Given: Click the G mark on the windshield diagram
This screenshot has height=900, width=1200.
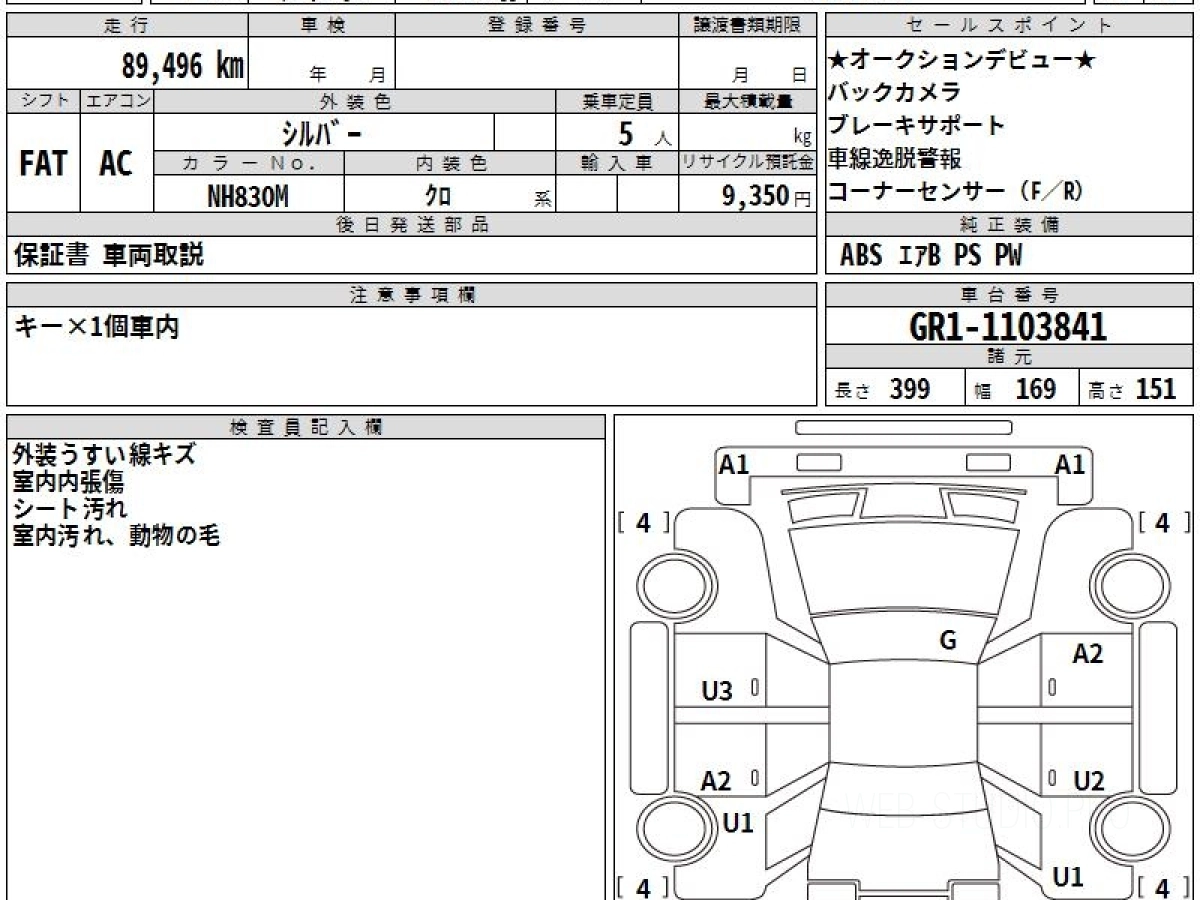Looking at the screenshot, I should [948, 641].
